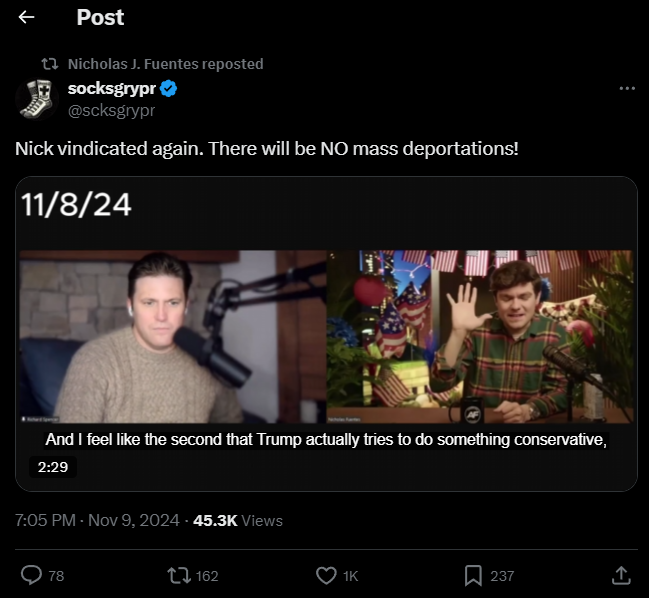The width and height of the screenshot is (649, 598).
Task: Click the blue verified badge
Action: [170, 89]
